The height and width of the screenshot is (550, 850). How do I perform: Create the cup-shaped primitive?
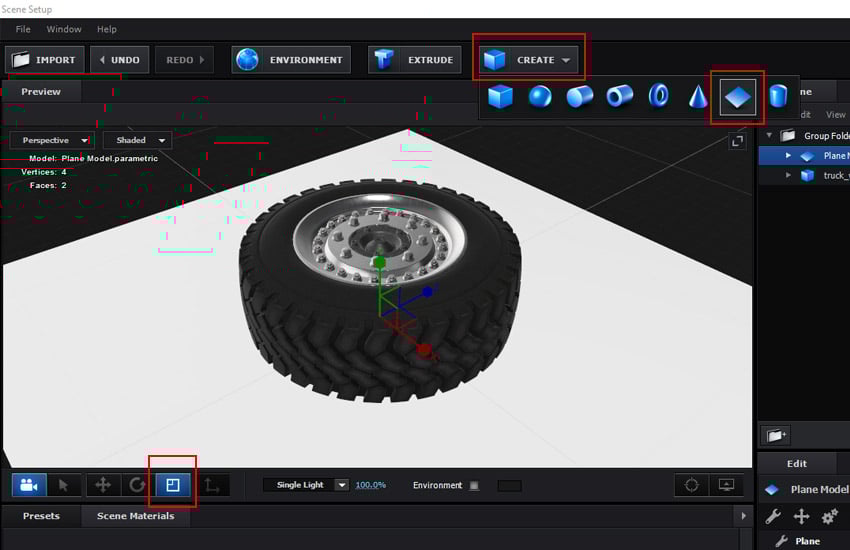[x=778, y=97]
